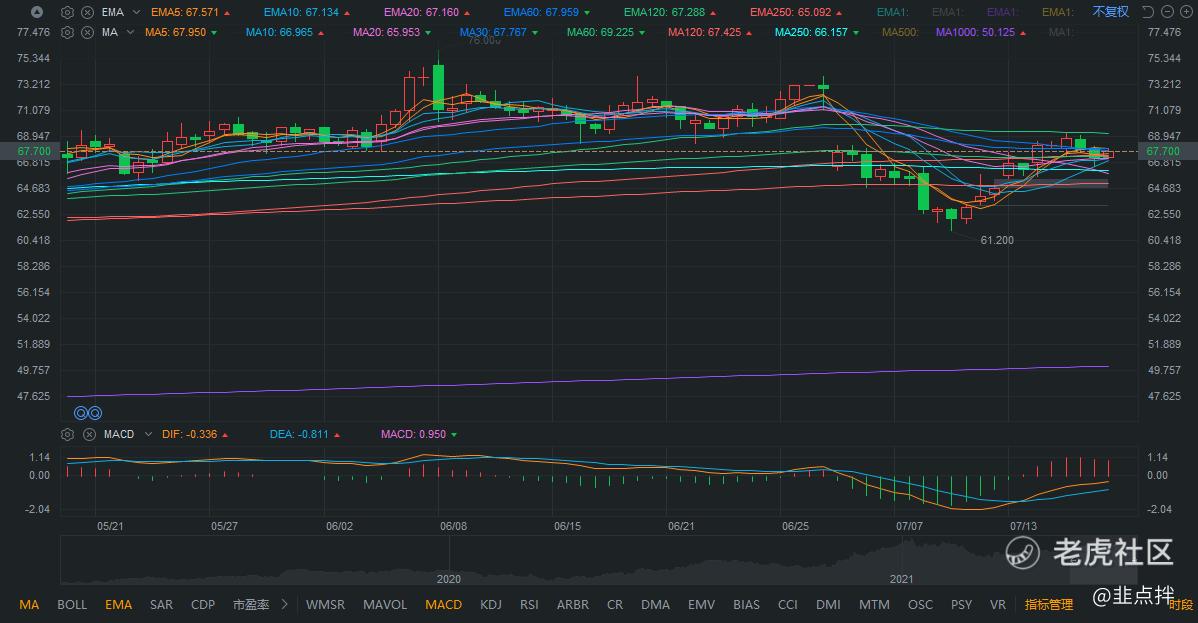Remove the MA indicator via its X icon

(88, 33)
